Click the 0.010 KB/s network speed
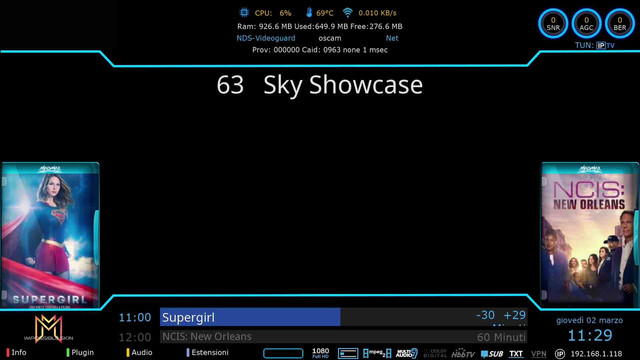The height and width of the screenshot is (360, 640). [x=377, y=13]
